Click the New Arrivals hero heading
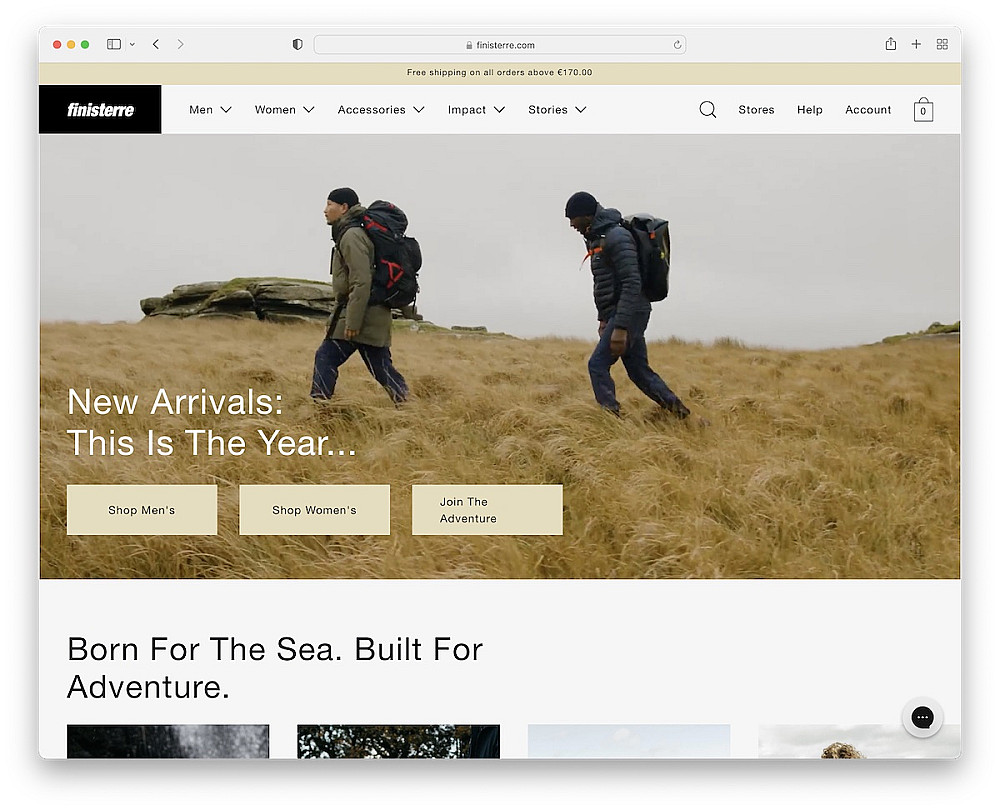Image resolution: width=1000 pixels, height=810 pixels. [x=211, y=422]
